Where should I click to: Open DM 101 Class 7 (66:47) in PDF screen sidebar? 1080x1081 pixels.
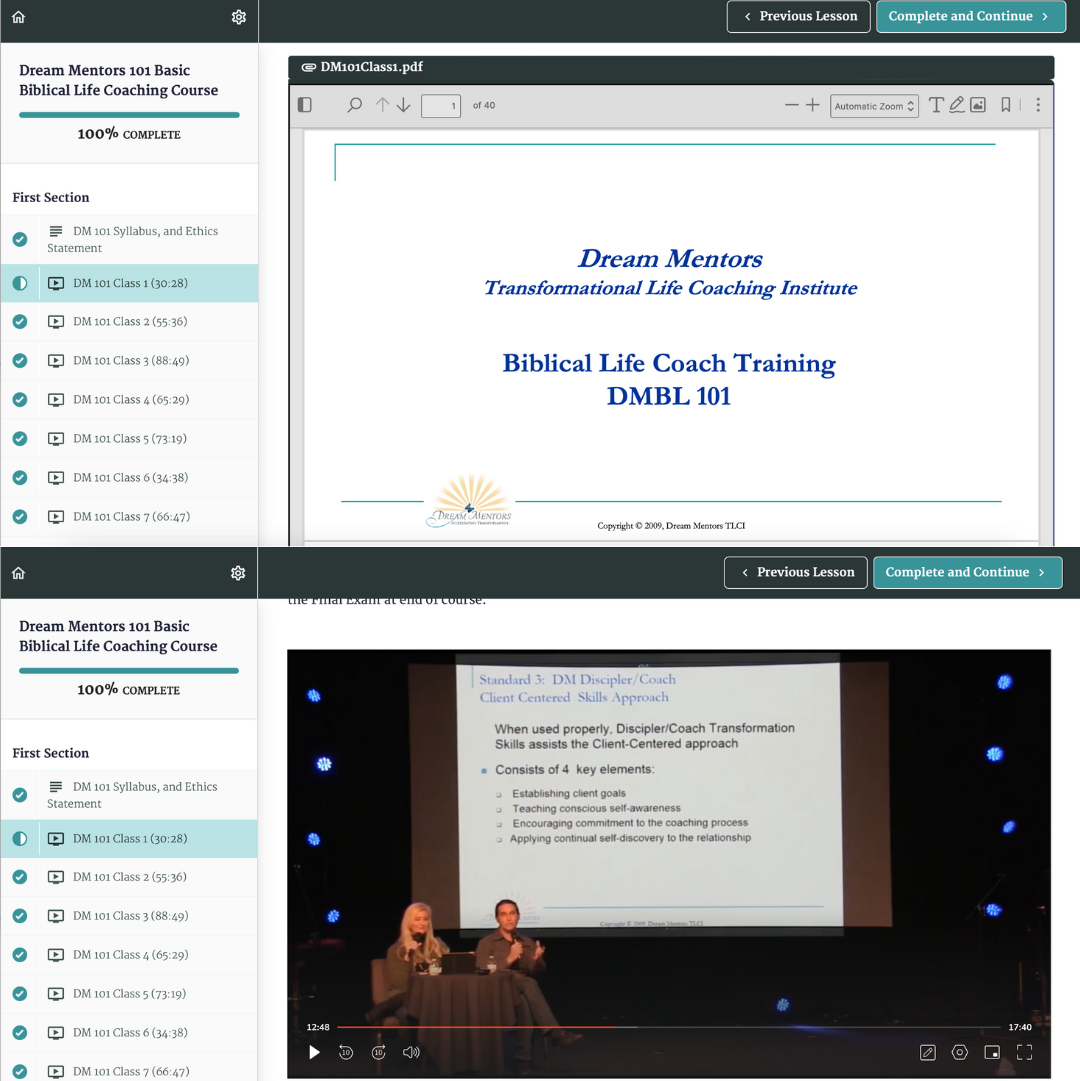tap(130, 516)
